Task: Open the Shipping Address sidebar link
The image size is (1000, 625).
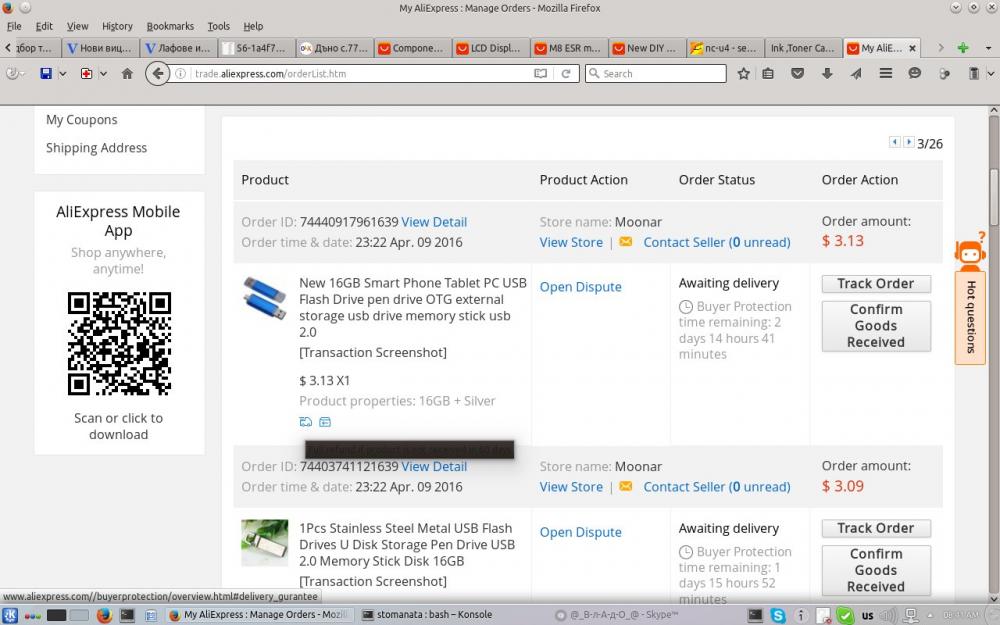Action: (x=96, y=148)
